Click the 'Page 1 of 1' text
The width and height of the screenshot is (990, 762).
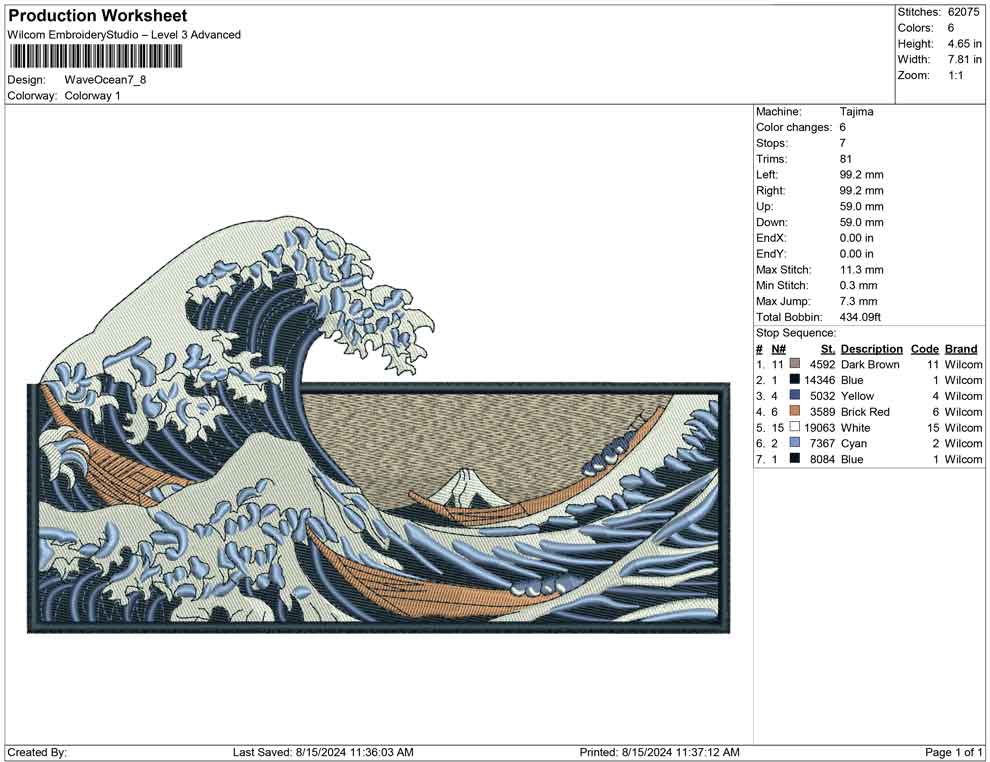coord(953,752)
